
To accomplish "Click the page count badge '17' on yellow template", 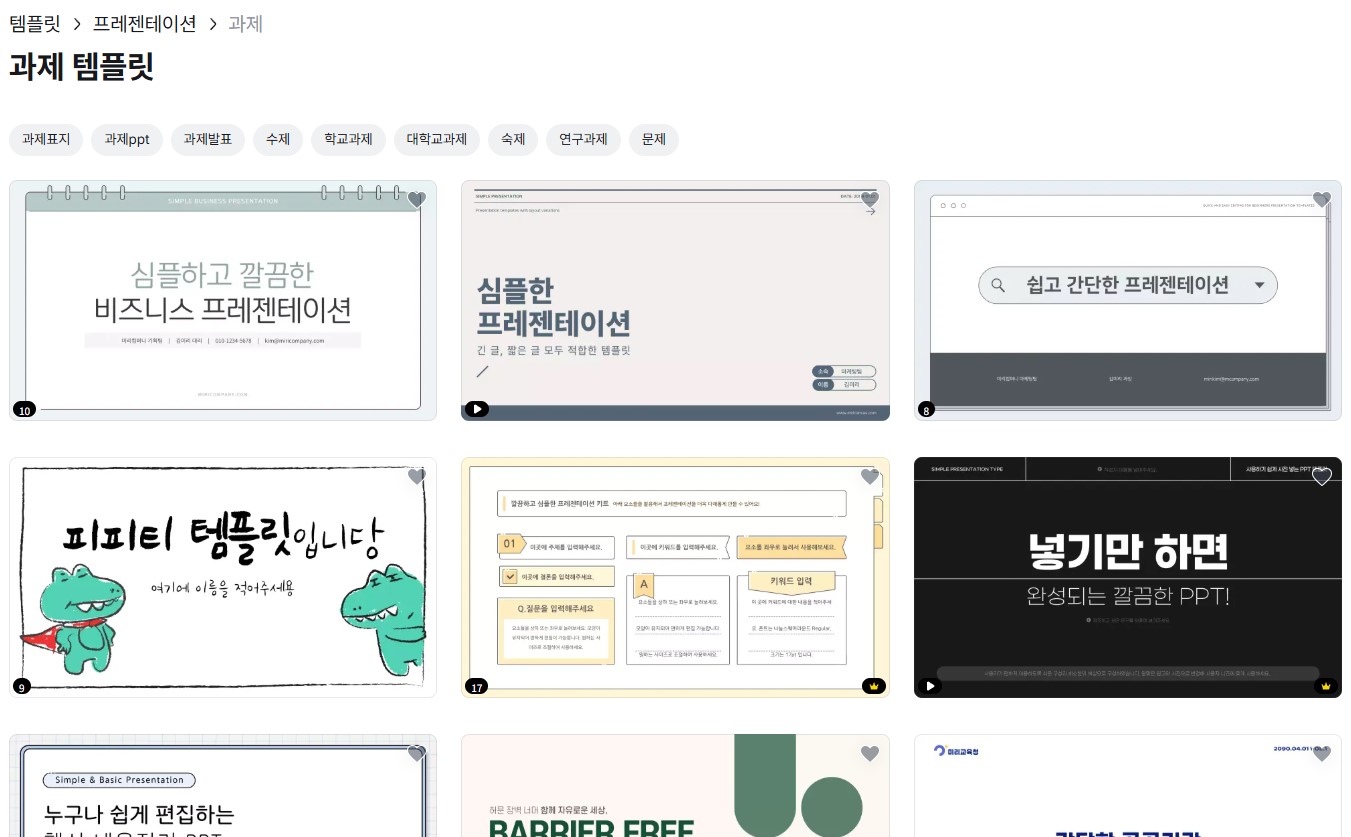I will click(x=477, y=687).
